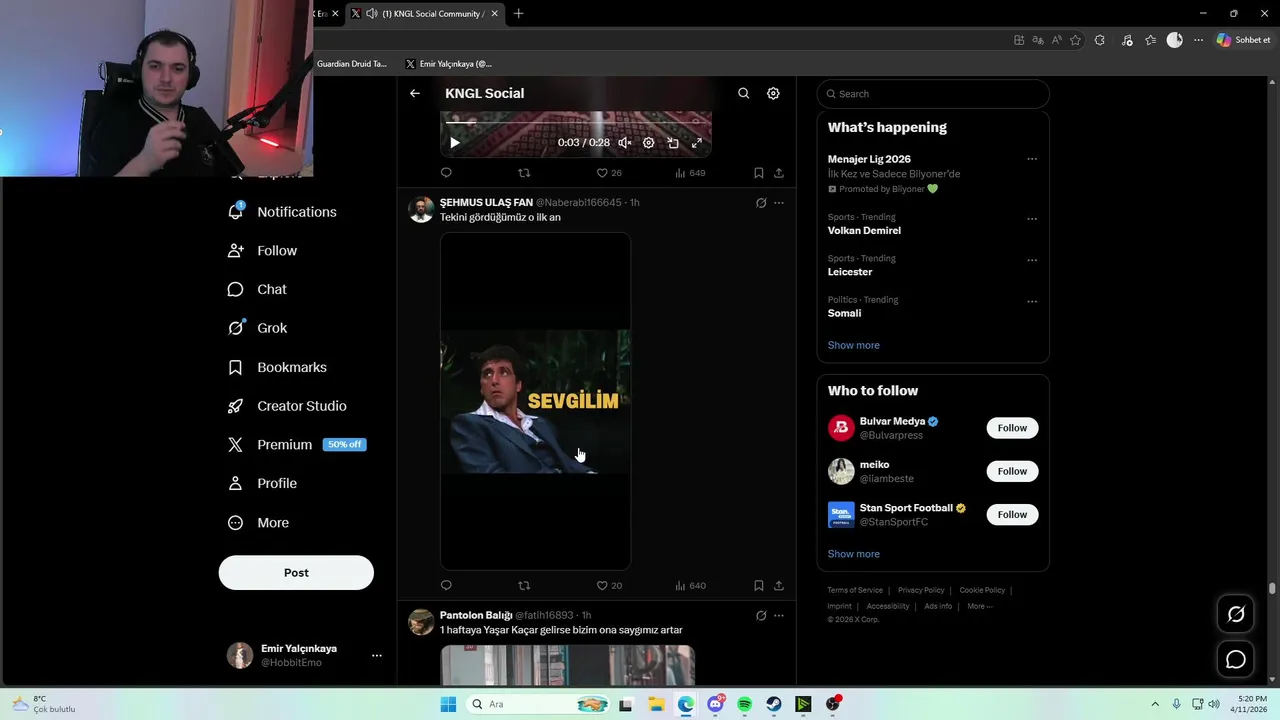
Task: Like the post with 20 likes
Action: (609, 586)
